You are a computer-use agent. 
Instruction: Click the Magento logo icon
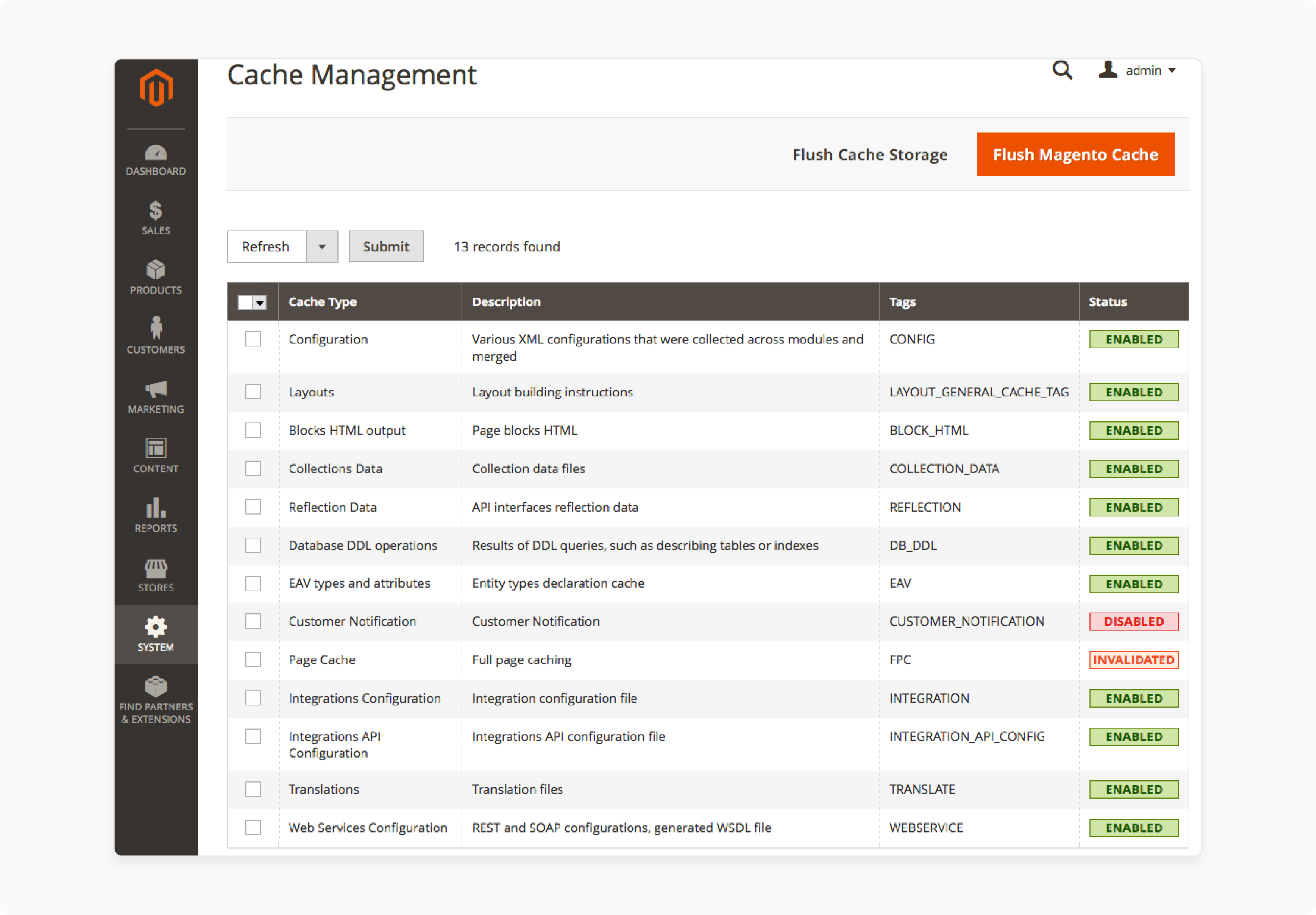156,88
